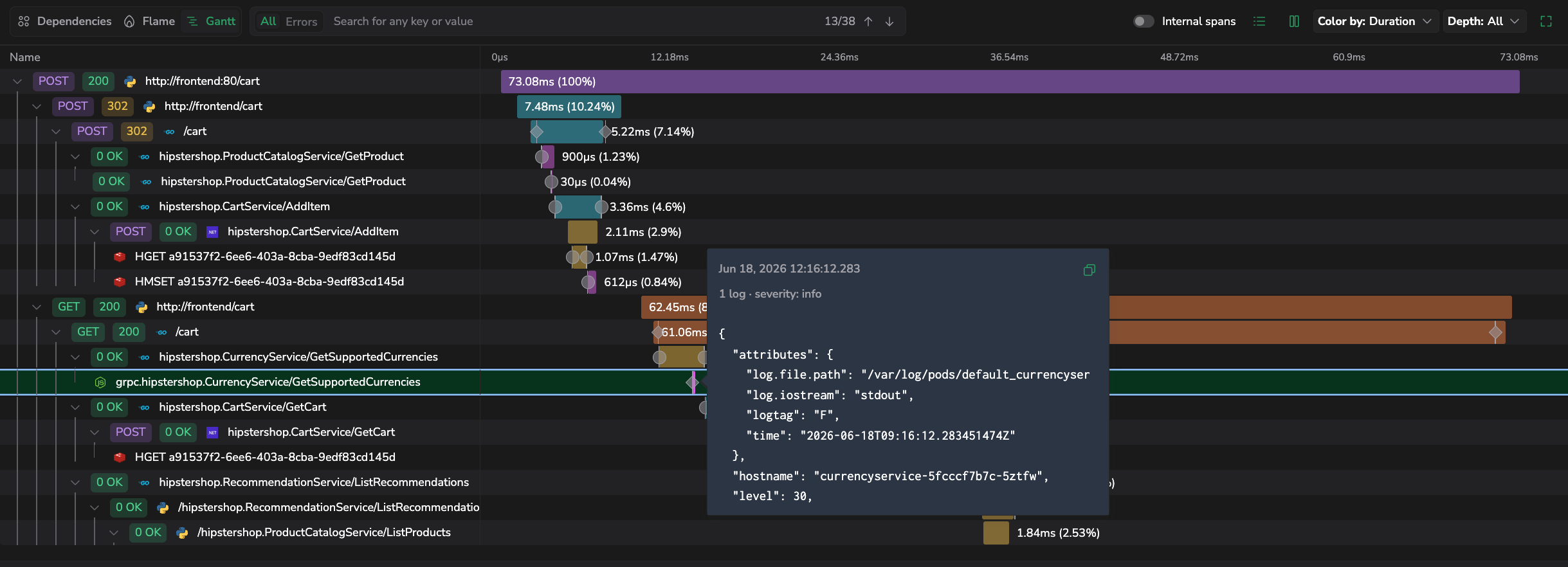Click the Python icon of http://frontend:80/cart
Image resolution: width=1568 pixels, height=567 pixels.
point(130,82)
